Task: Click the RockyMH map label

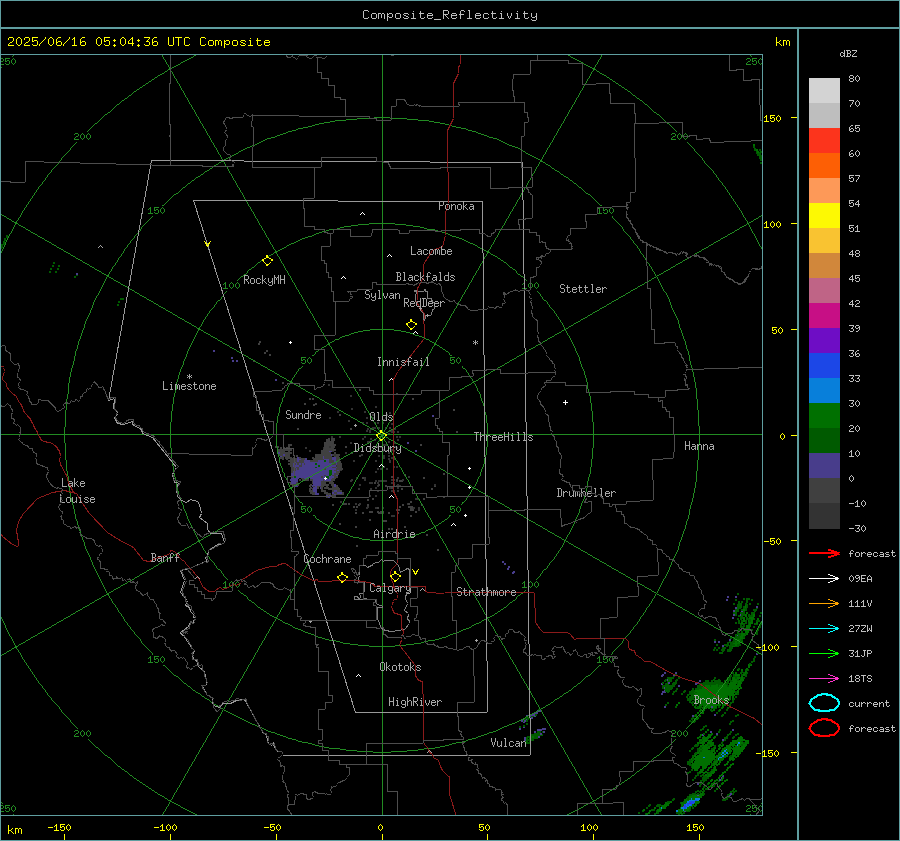Action: (264, 280)
